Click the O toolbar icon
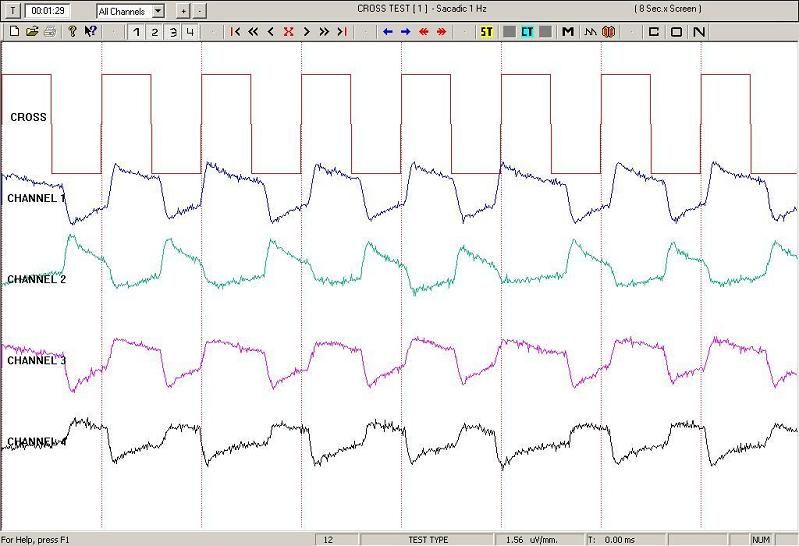This screenshot has height=546, width=799. point(676,32)
